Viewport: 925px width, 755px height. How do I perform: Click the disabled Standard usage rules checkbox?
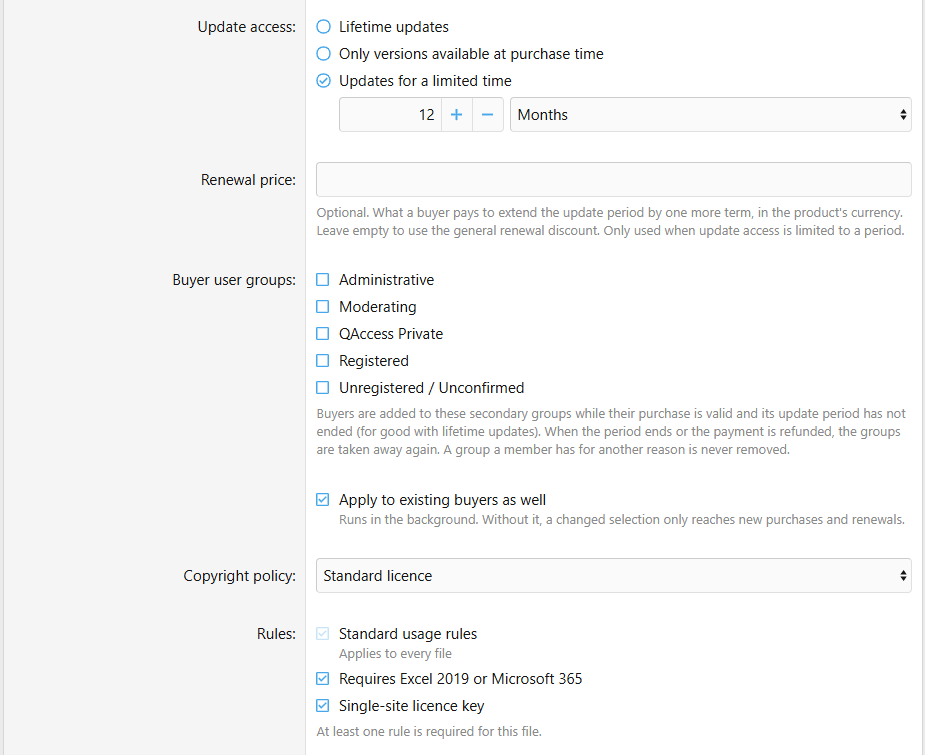[x=323, y=633]
